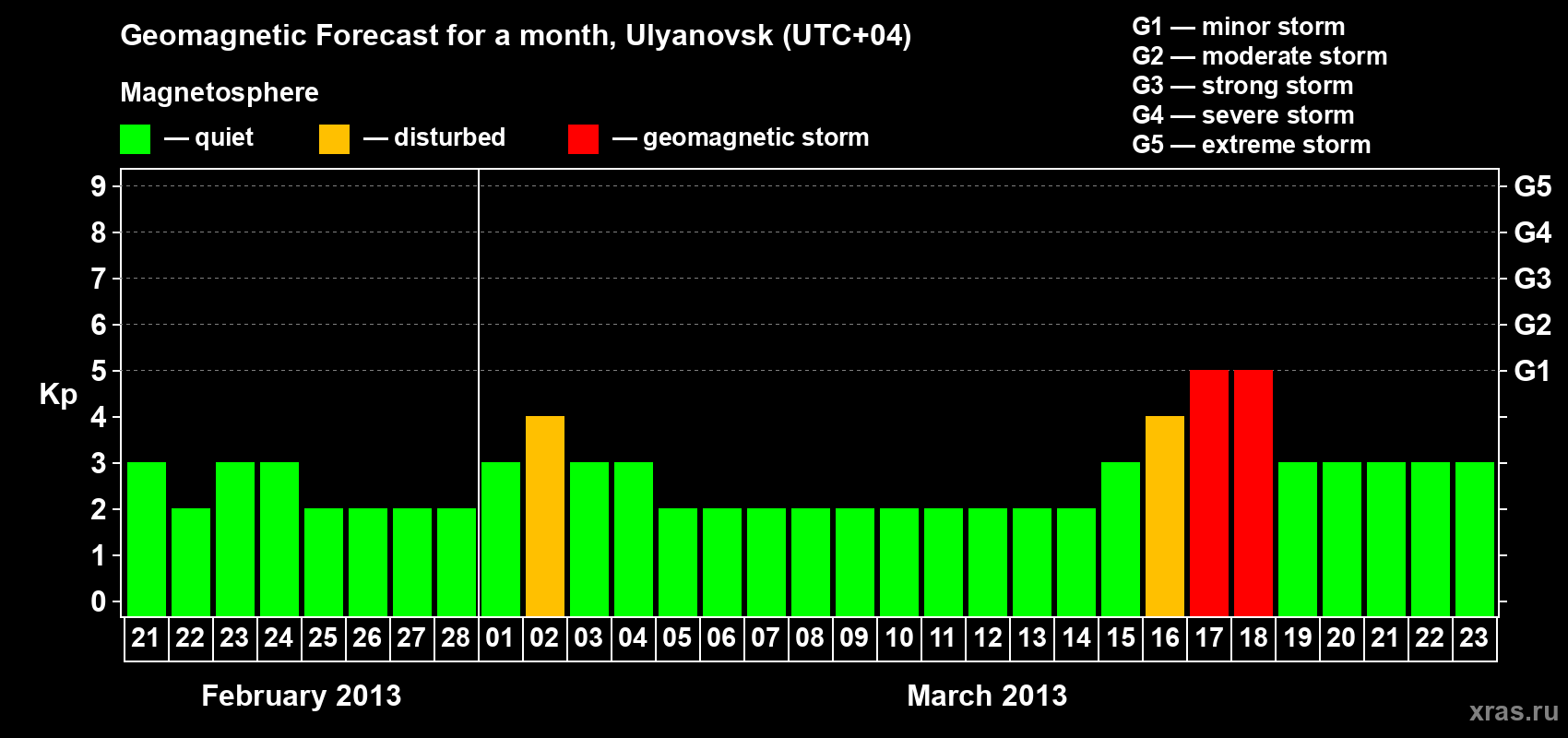Click the red geomagnetic storm legend swatch
The image size is (1568, 738).
coord(583,139)
